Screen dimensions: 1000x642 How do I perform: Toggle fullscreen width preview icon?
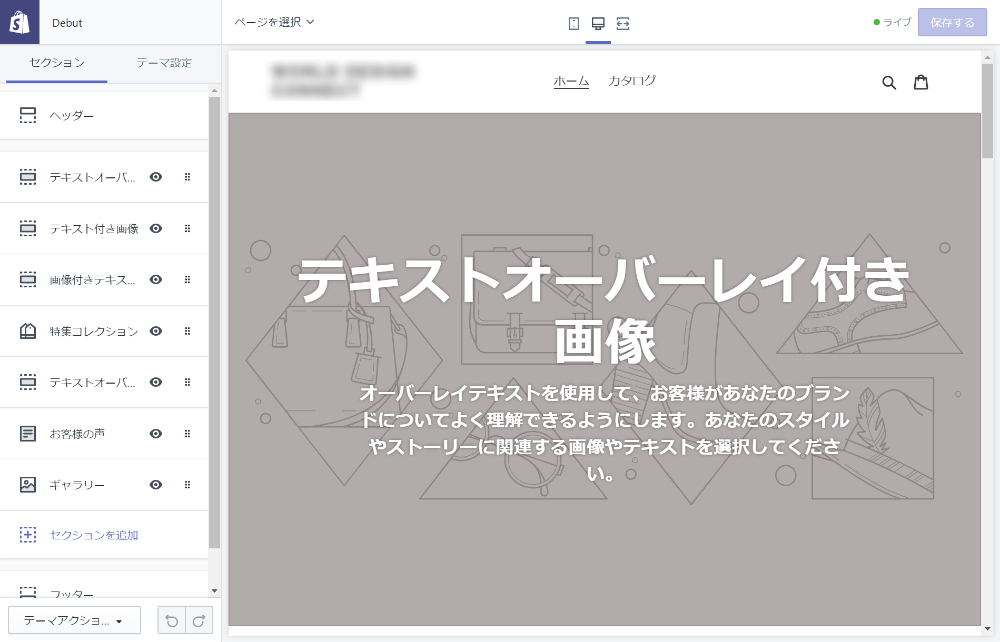pyautogui.click(x=623, y=24)
